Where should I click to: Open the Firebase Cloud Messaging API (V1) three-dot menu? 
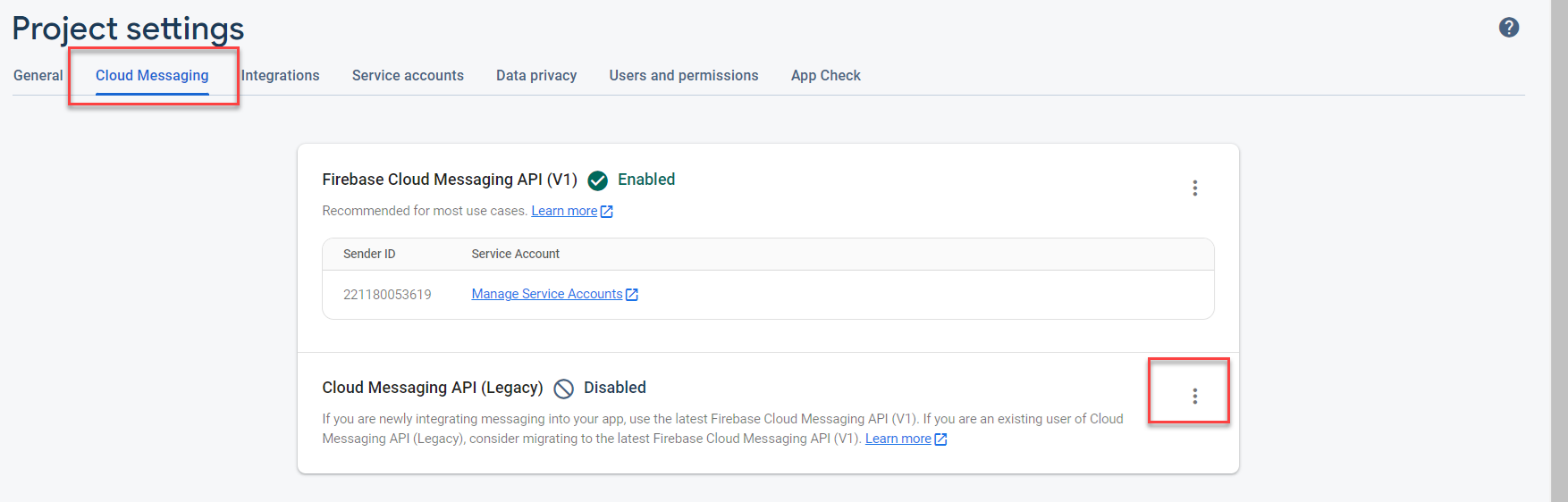1194,188
